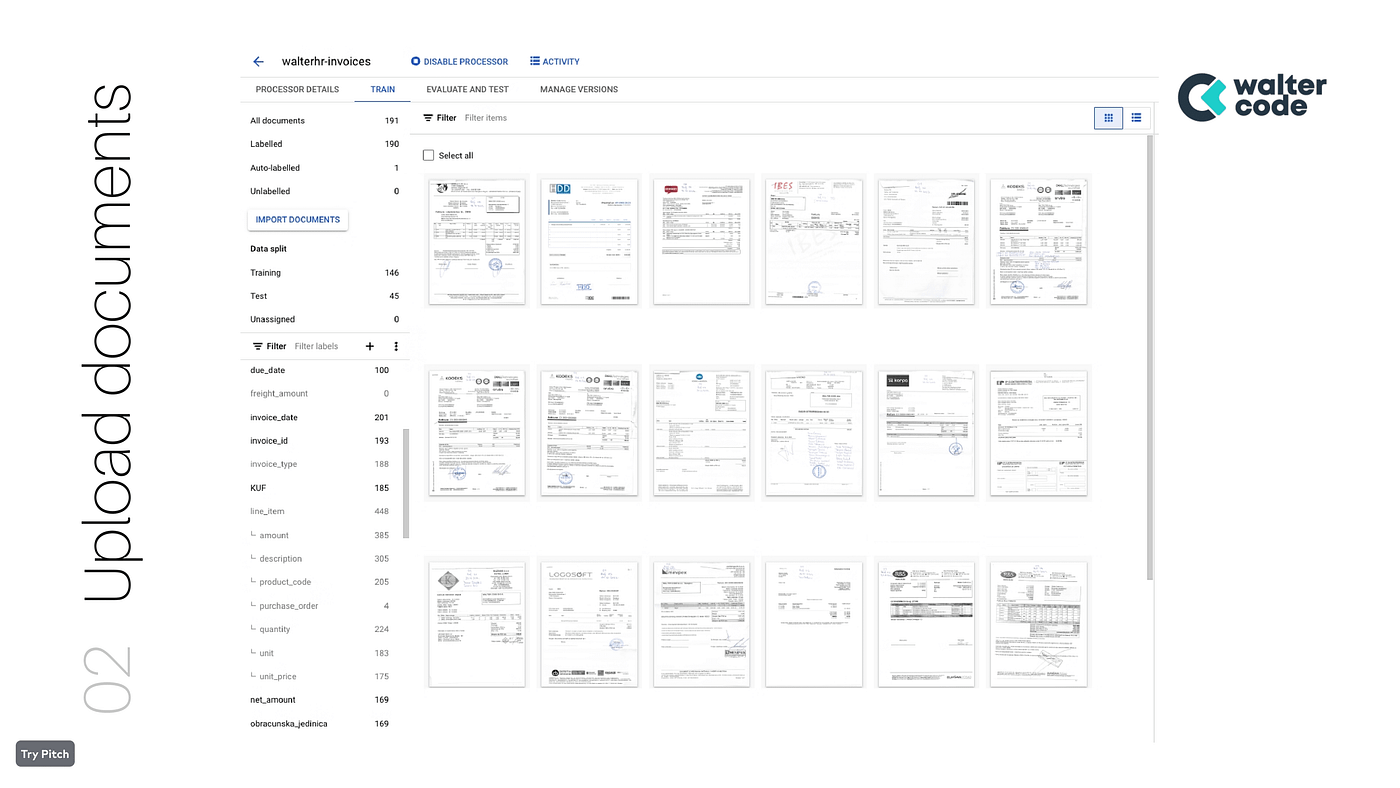Open the MANAGE VERSIONS tab
This screenshot has width=1400, height=788.
click(578, 89)
